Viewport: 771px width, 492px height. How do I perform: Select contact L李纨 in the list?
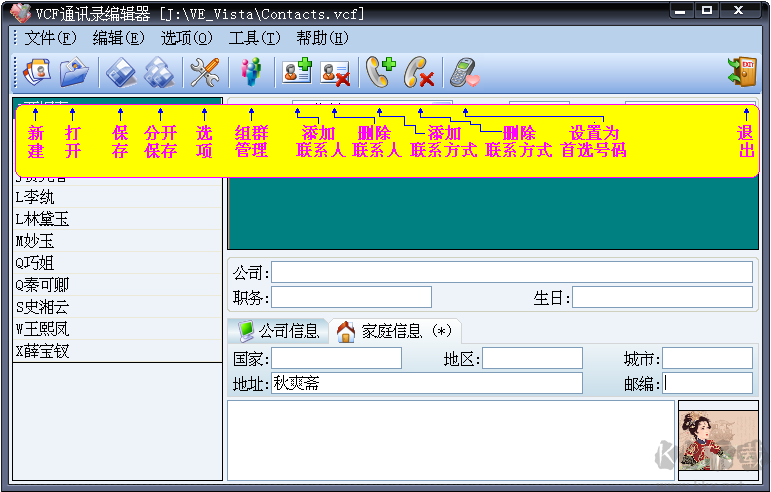tap(118, 197)
